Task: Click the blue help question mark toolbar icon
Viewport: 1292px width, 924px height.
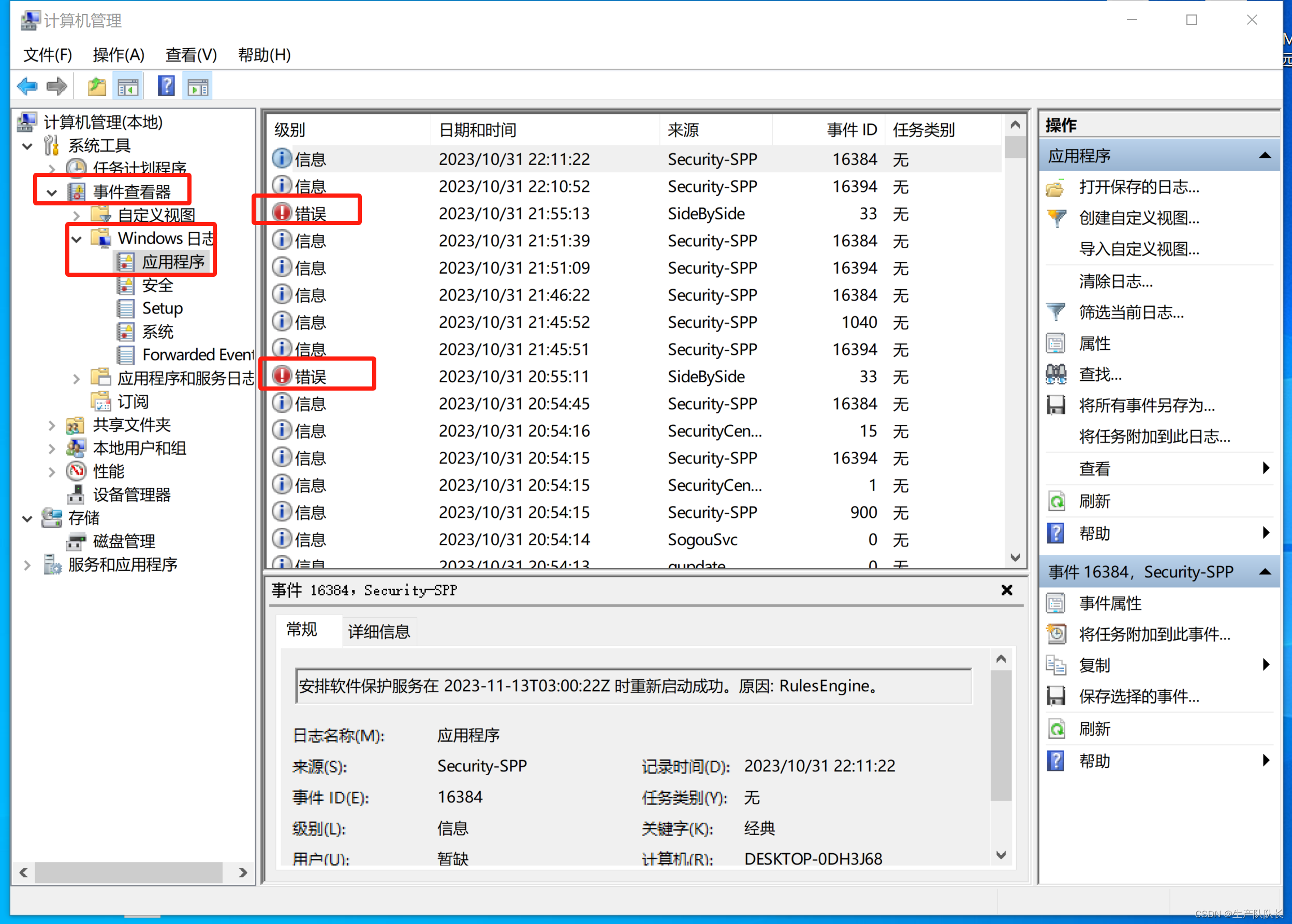Action: click(166, 86)
